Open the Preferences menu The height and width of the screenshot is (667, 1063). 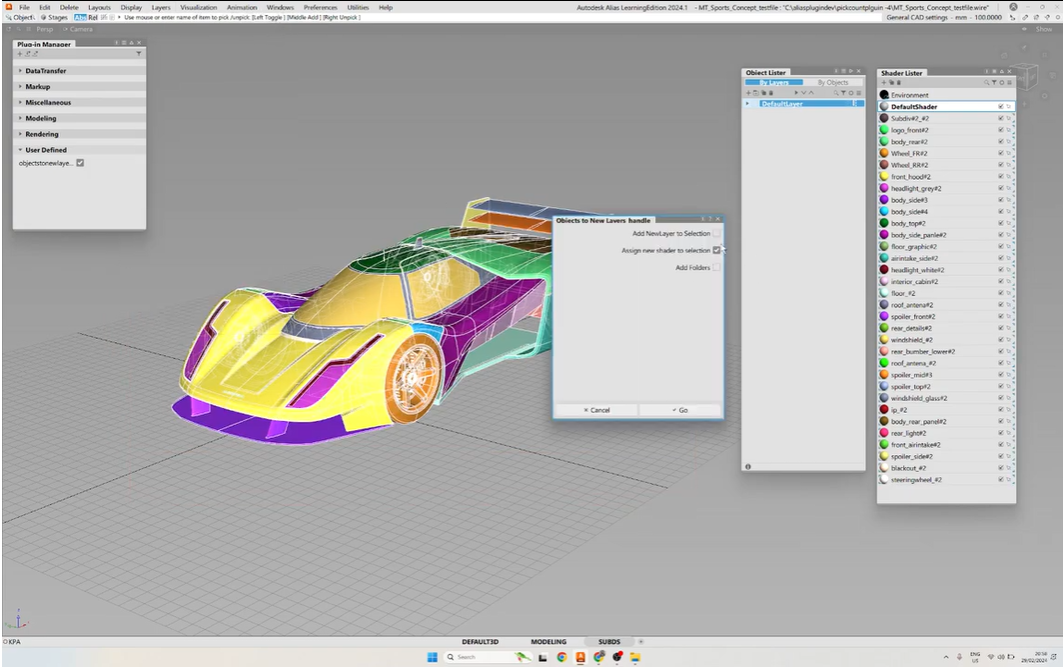click(320, 7)
